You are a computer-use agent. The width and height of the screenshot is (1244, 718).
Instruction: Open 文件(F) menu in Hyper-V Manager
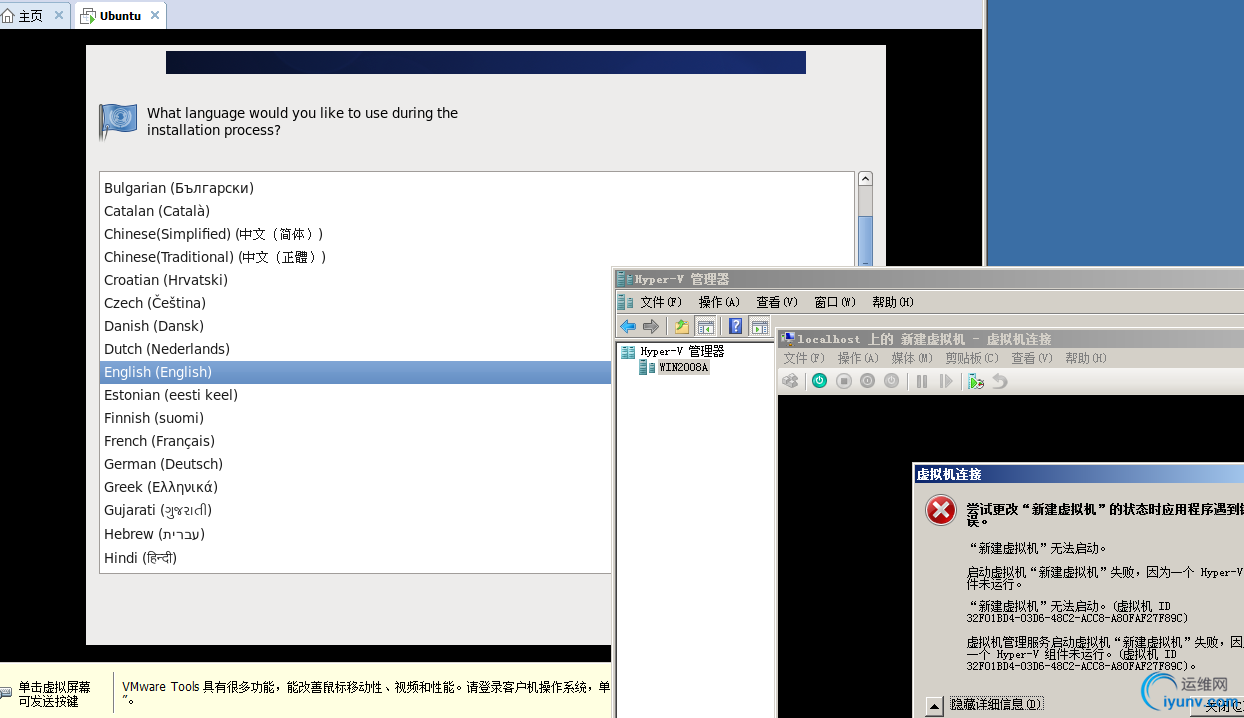(x=661, y=302)
